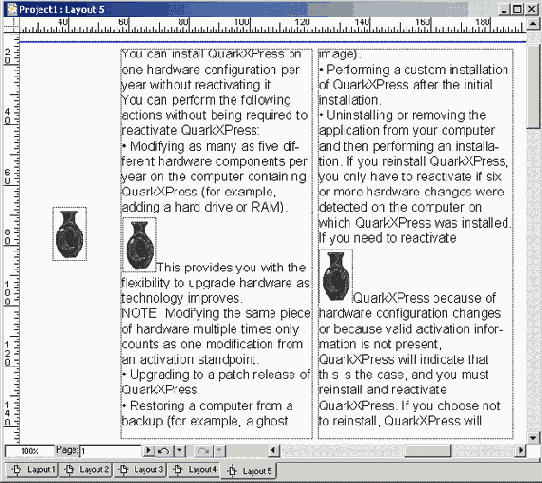This screenshot has height=483, width=542.
Task: Click the line 'adding a hard drive or RAM).'
Action: coord(205,207)
